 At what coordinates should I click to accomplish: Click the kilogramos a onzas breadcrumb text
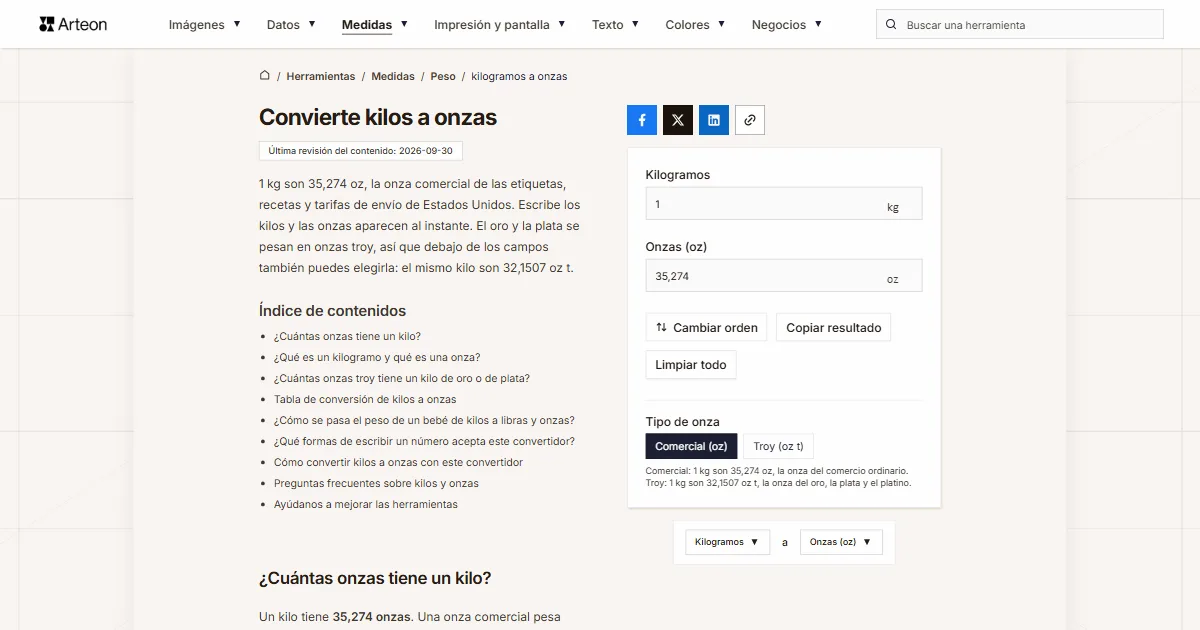tap(519, 76)
